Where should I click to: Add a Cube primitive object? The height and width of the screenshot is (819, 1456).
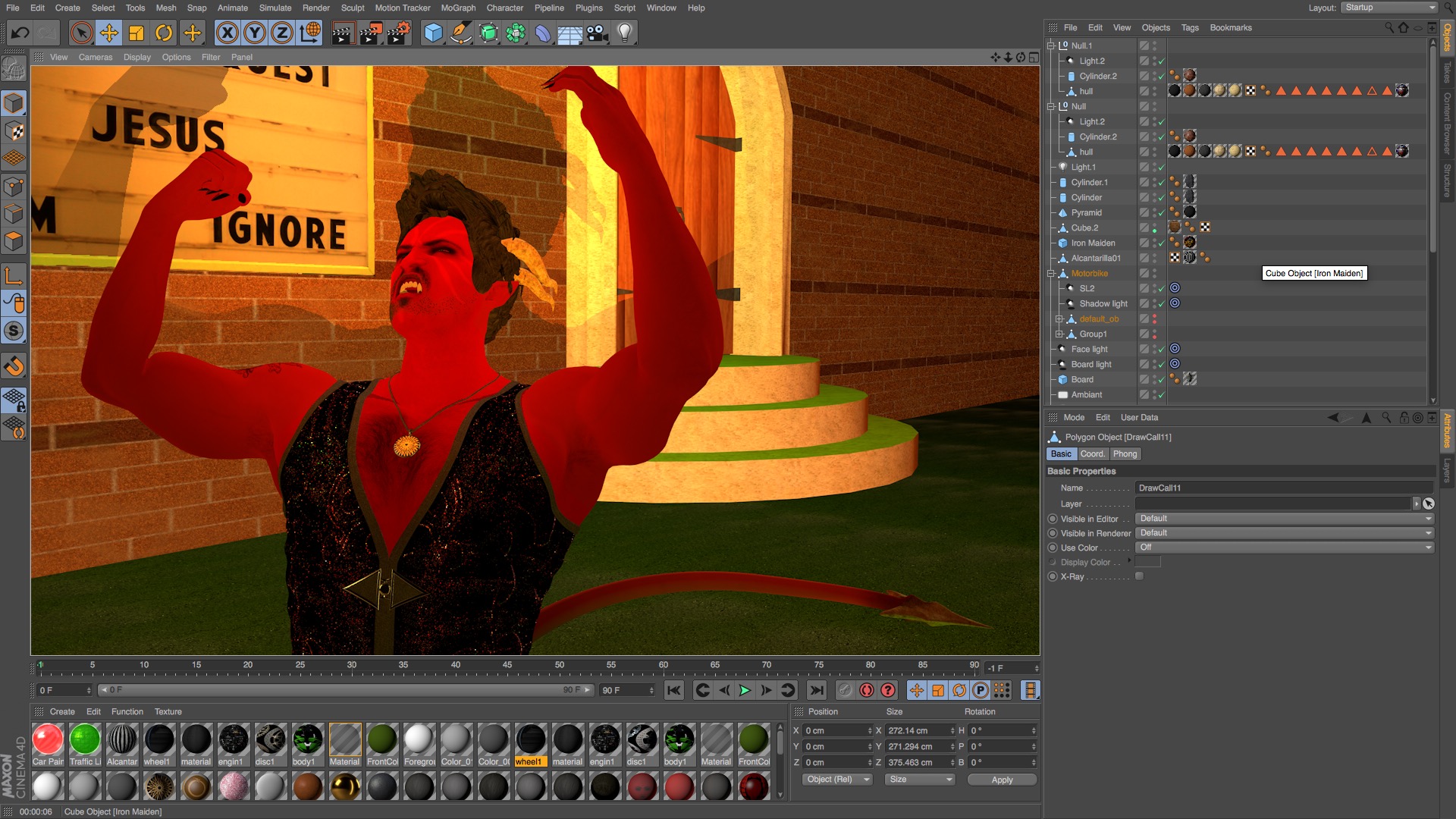pyautogui.click(x=433, y=33)
